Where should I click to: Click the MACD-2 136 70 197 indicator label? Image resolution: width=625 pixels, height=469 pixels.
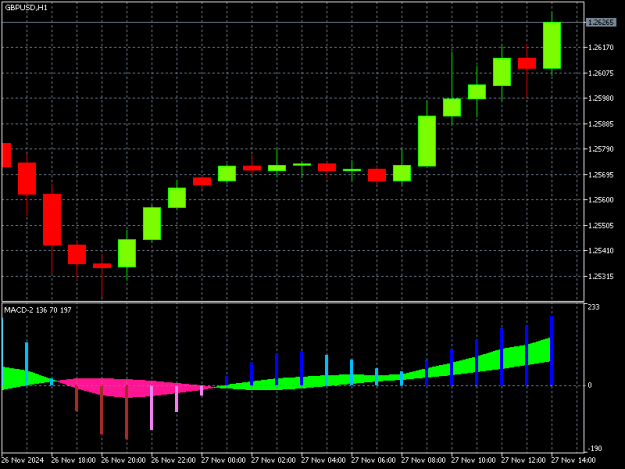click(38, 310)
